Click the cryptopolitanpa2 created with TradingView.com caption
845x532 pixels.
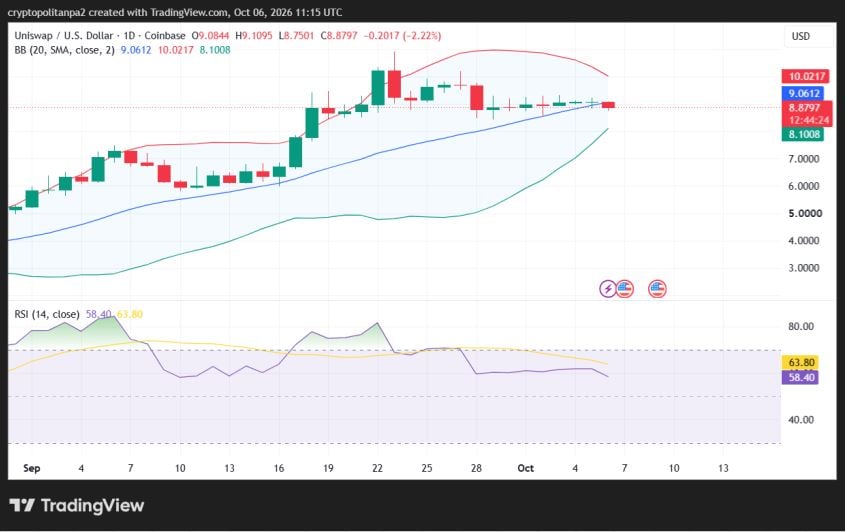click(x=175, y=12)
